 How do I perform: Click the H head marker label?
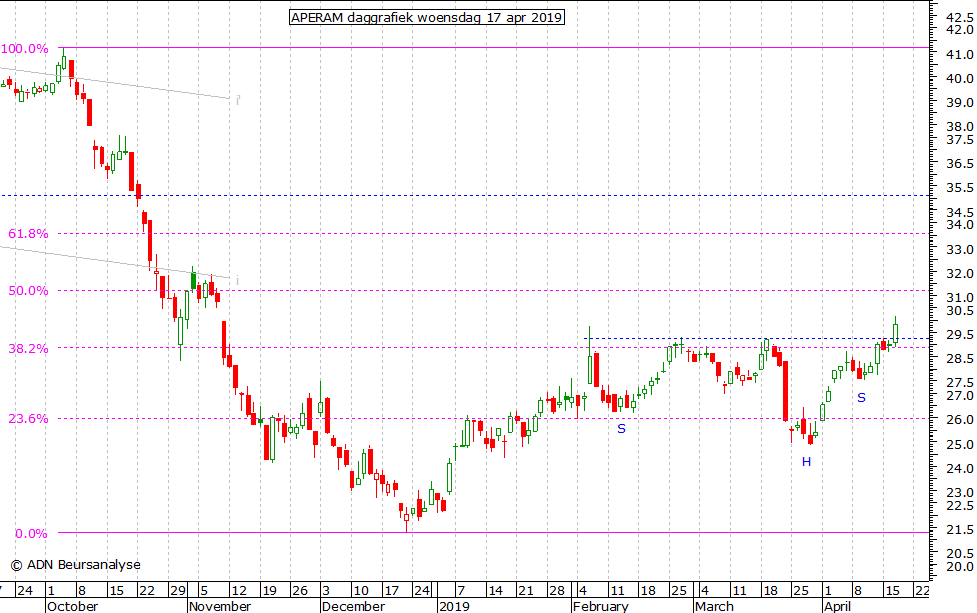pyautogui.click(x=806, y=462)
